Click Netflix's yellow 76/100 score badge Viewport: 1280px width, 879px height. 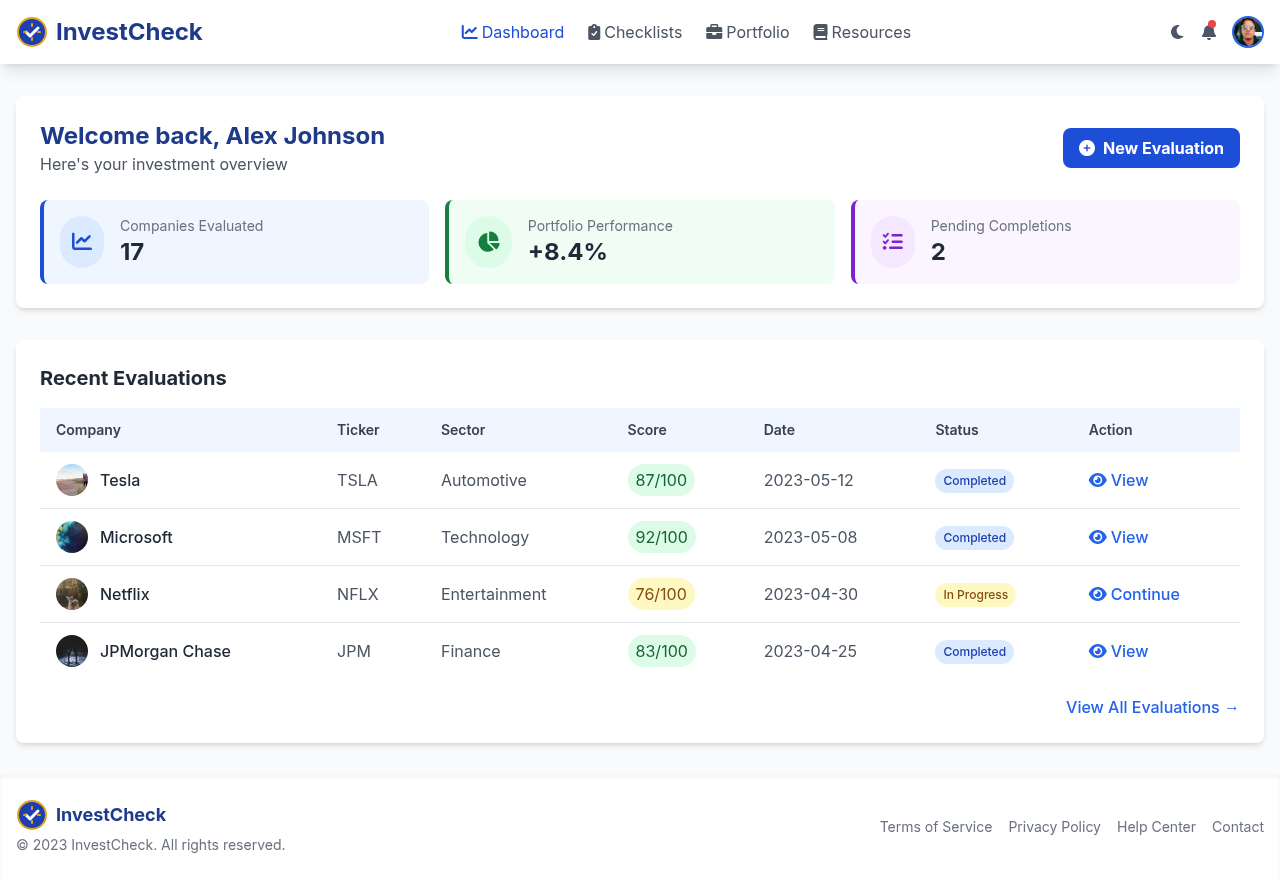[x=661, y=594]
